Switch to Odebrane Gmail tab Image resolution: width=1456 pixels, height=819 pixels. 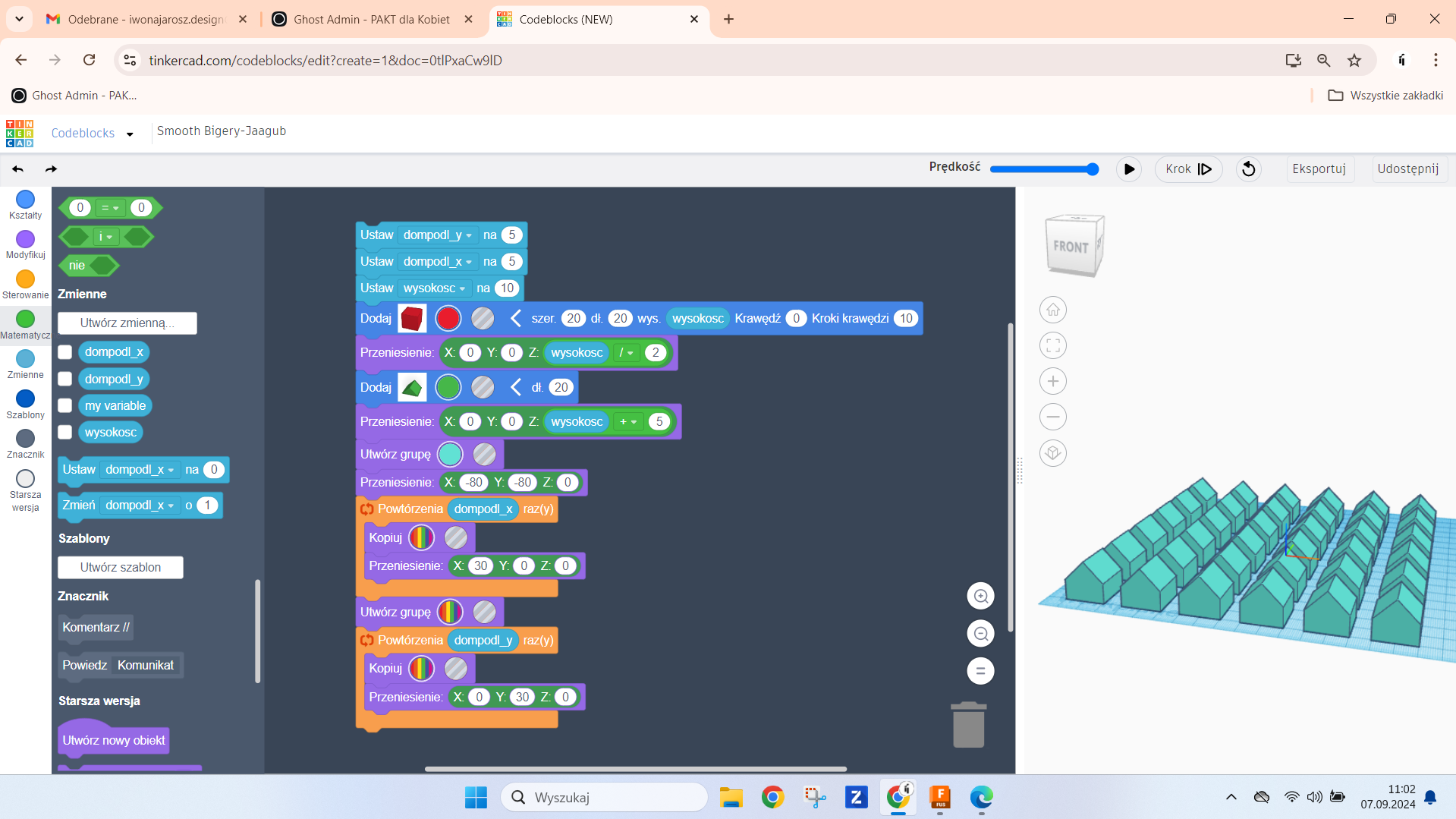146,19
